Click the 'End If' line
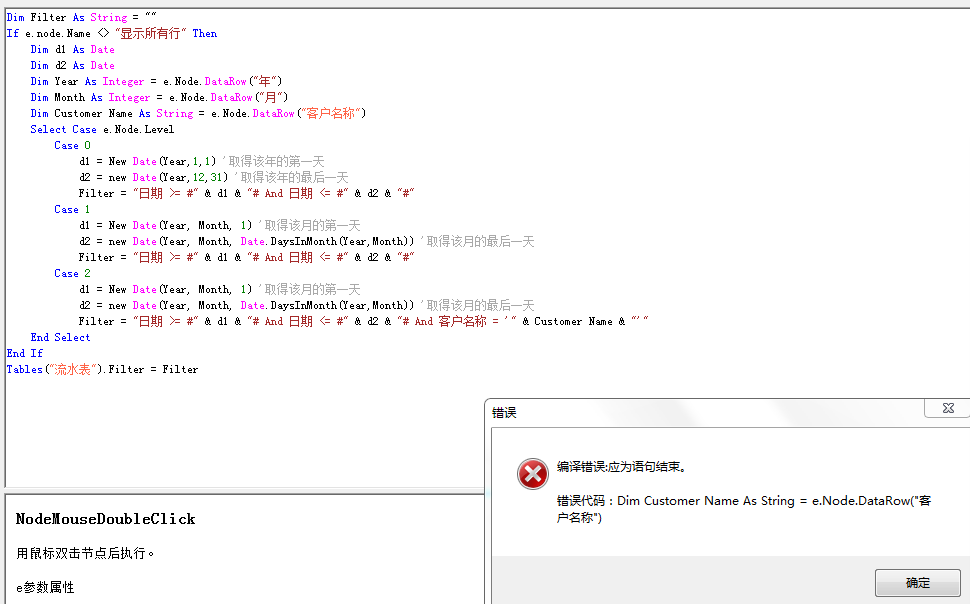This screenshot has width=970, height=604. (25, 353)
